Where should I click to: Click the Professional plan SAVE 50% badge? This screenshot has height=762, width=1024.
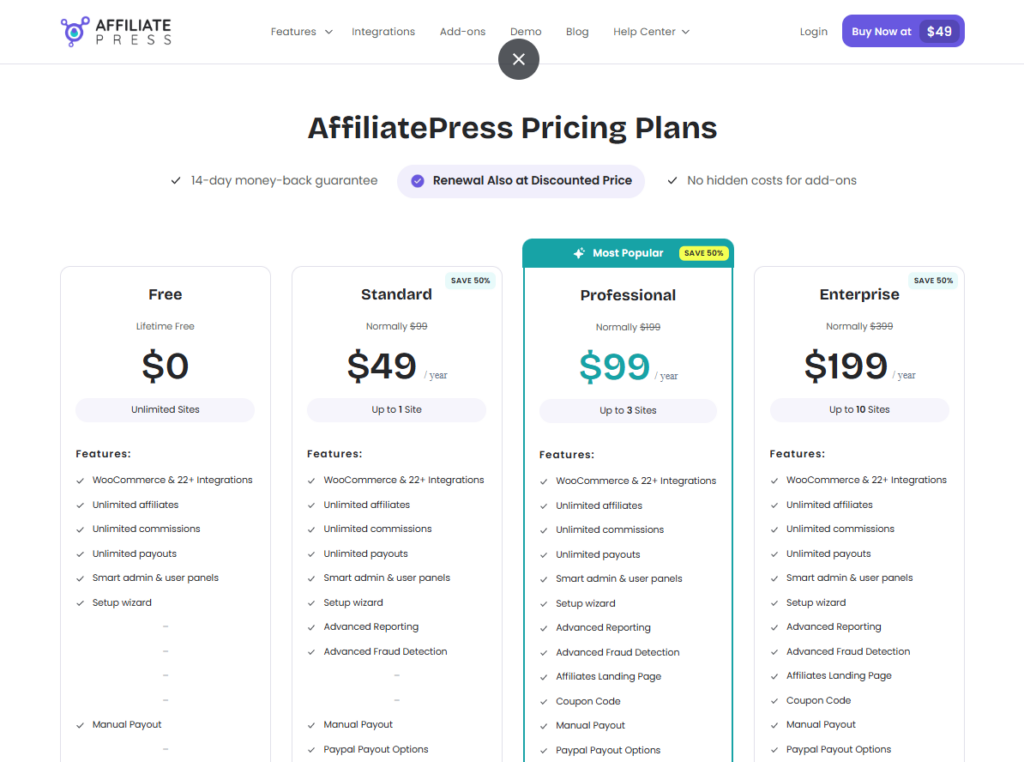click(704, 253)
